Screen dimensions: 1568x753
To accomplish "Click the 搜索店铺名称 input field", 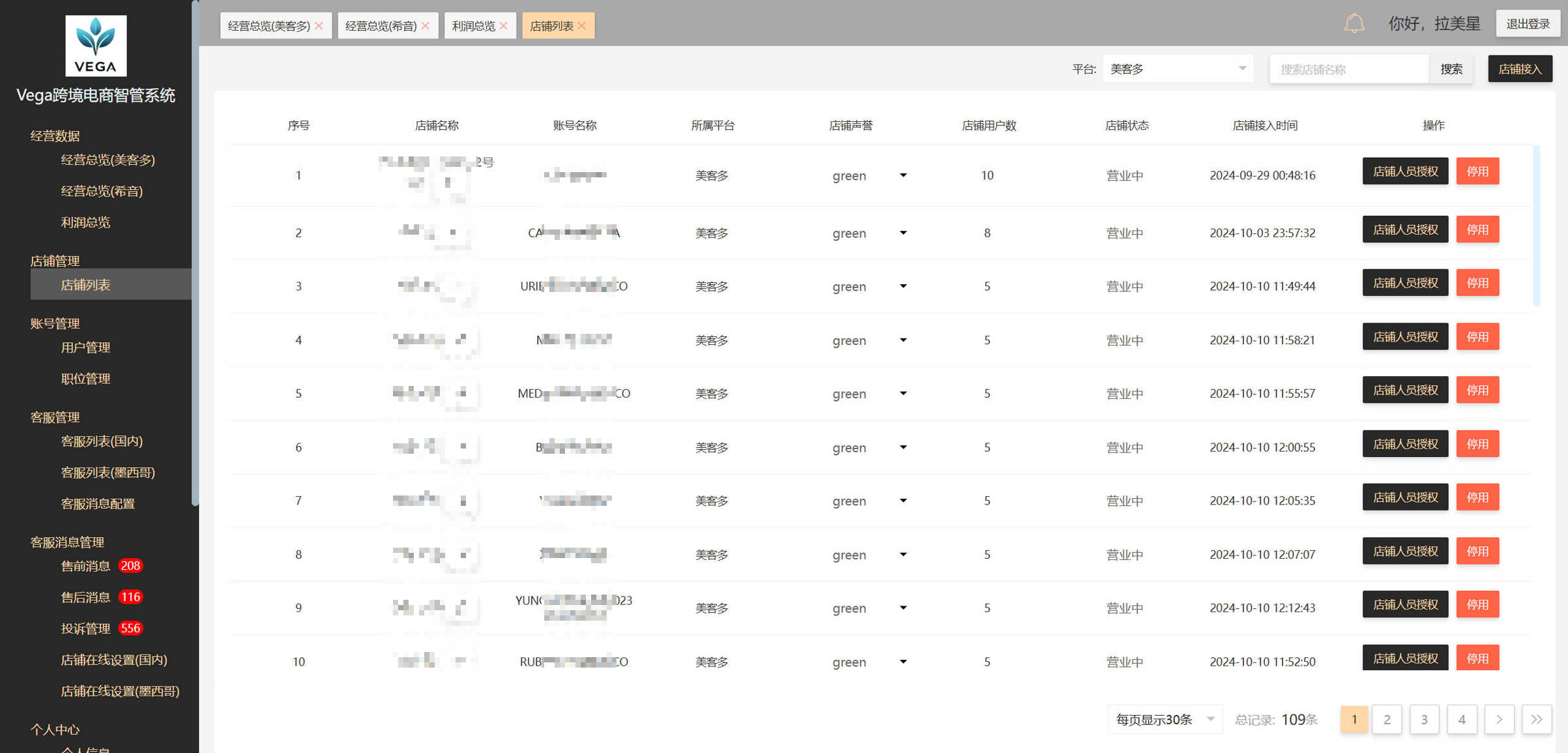I will pos(1349,68).
